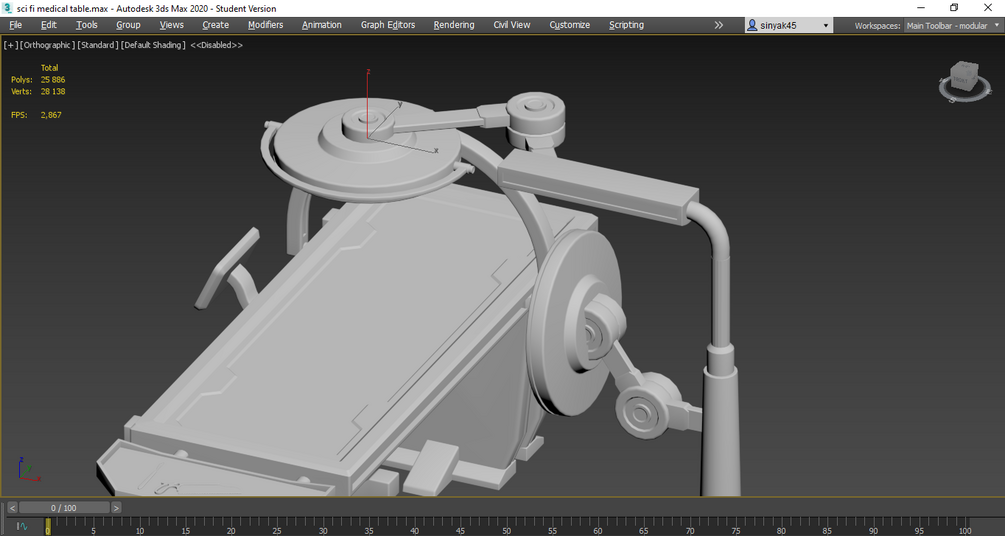The height and width of the screenshot is (536, 1005).
Task: Click the Total statistics header
Action: click(x=49, y=67)
